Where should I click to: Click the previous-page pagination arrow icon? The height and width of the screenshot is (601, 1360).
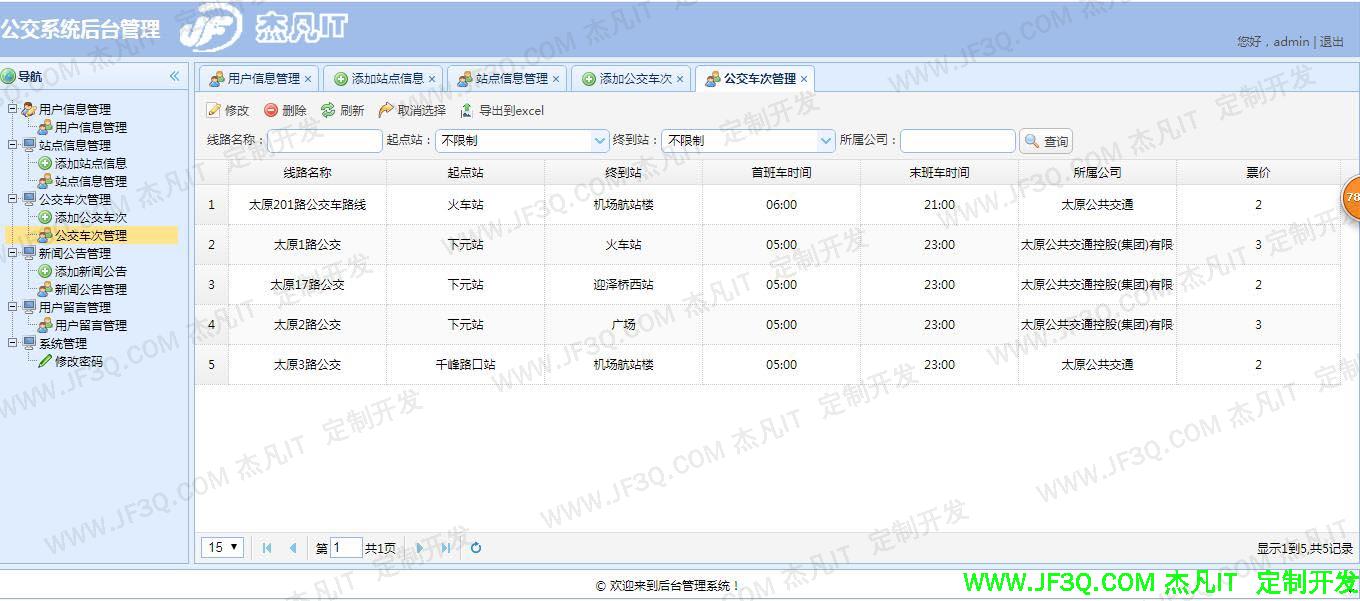pos(291,547)
